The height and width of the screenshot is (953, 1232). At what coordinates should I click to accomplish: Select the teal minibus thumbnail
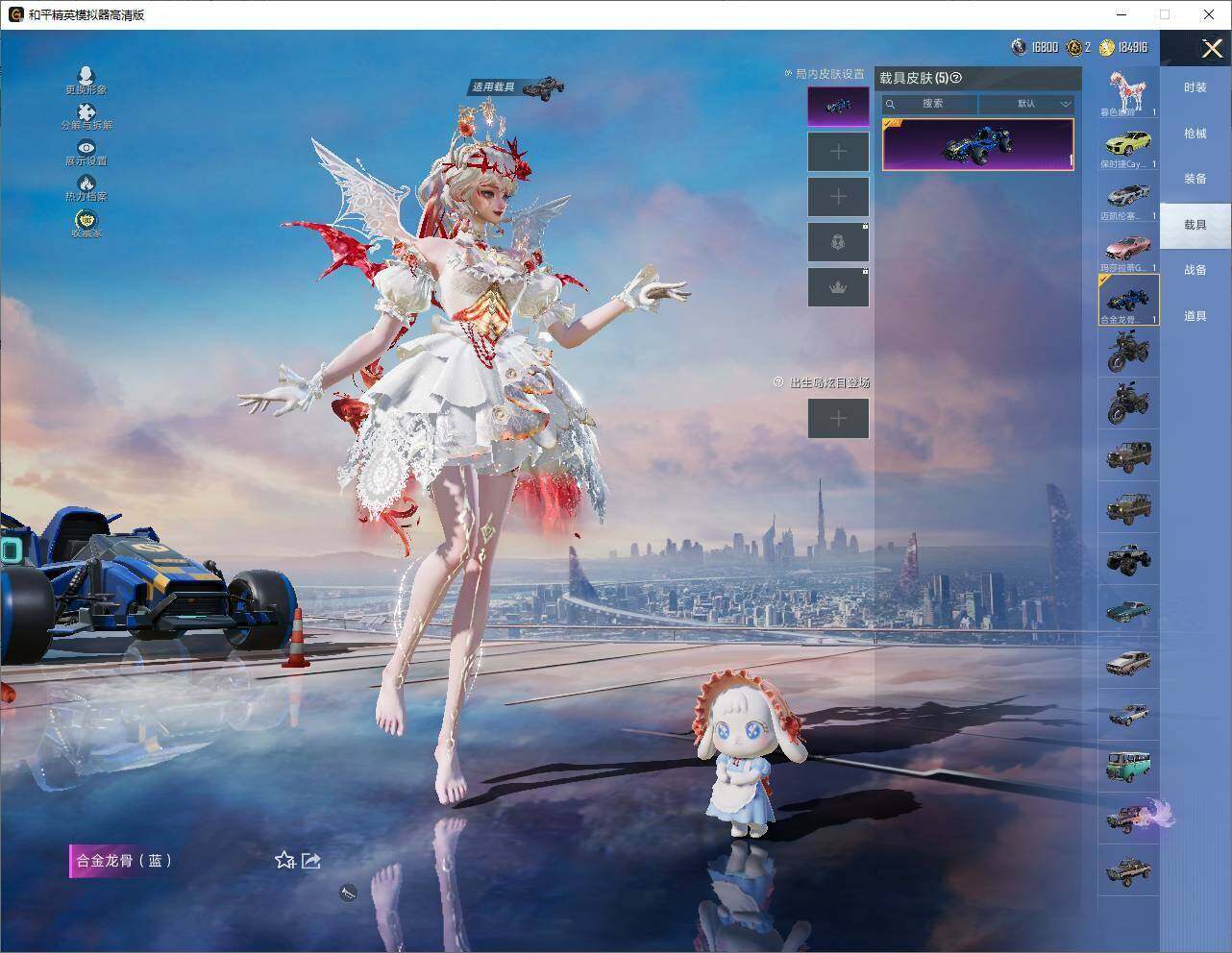pyautogui.click(x=1128, y=767)
